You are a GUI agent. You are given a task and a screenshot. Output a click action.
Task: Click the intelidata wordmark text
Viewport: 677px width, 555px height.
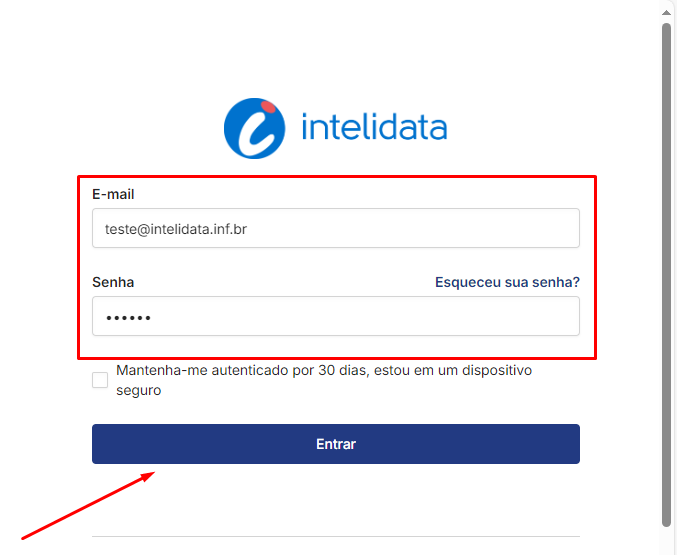coord(374,126)
